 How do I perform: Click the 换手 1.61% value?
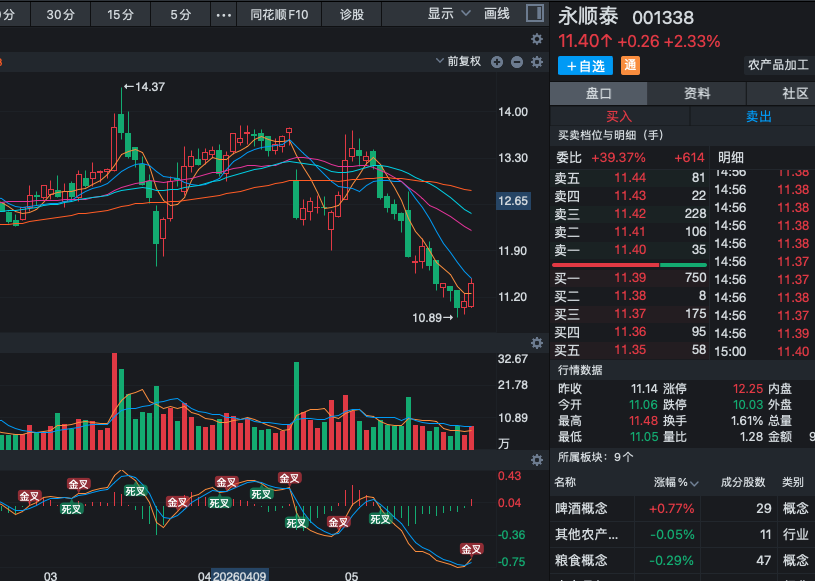tap(747, 421)
